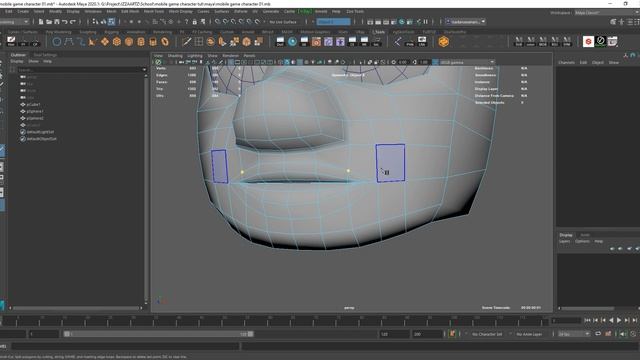640x360 pixels.
Task: Click the time slider track
Action: (x=275, y=320)
